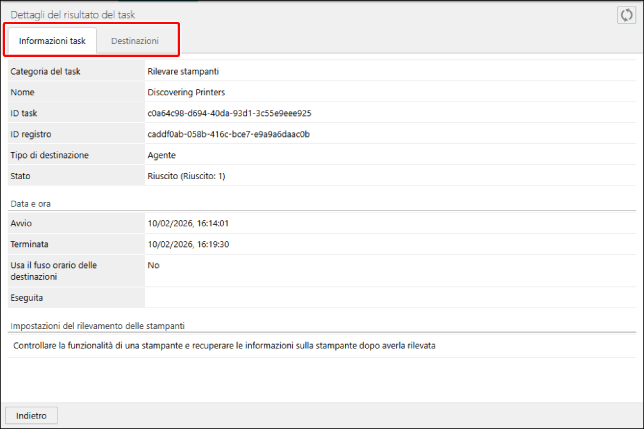The height and width of the screenshot is (429, 644).
Task: Click the Impostazioni del rilevamento delle stampanti header
Action: pyautogui.click(x=96, y=326)
